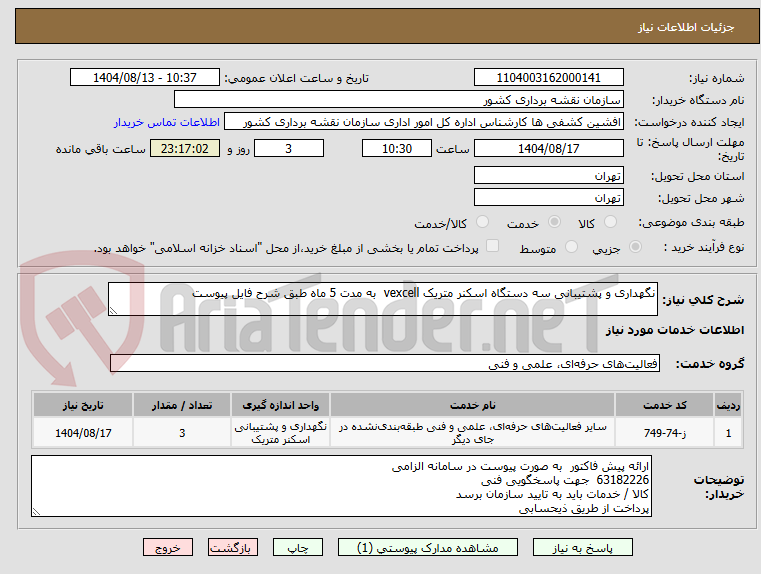Click the پاسخ به نیاز button
Screen dimensions: 761x574
tap(582, 547)
